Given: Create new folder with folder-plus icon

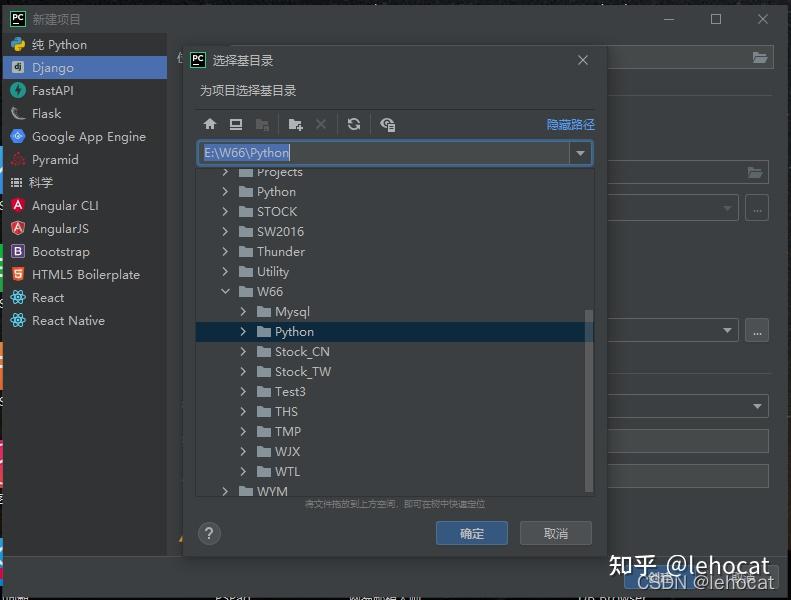Looking at the screenshot, I should 295,124.
